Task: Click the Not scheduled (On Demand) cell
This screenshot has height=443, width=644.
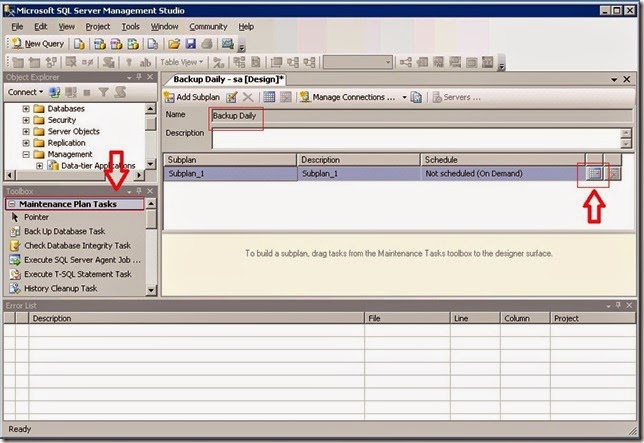Action: click(503, 174)
